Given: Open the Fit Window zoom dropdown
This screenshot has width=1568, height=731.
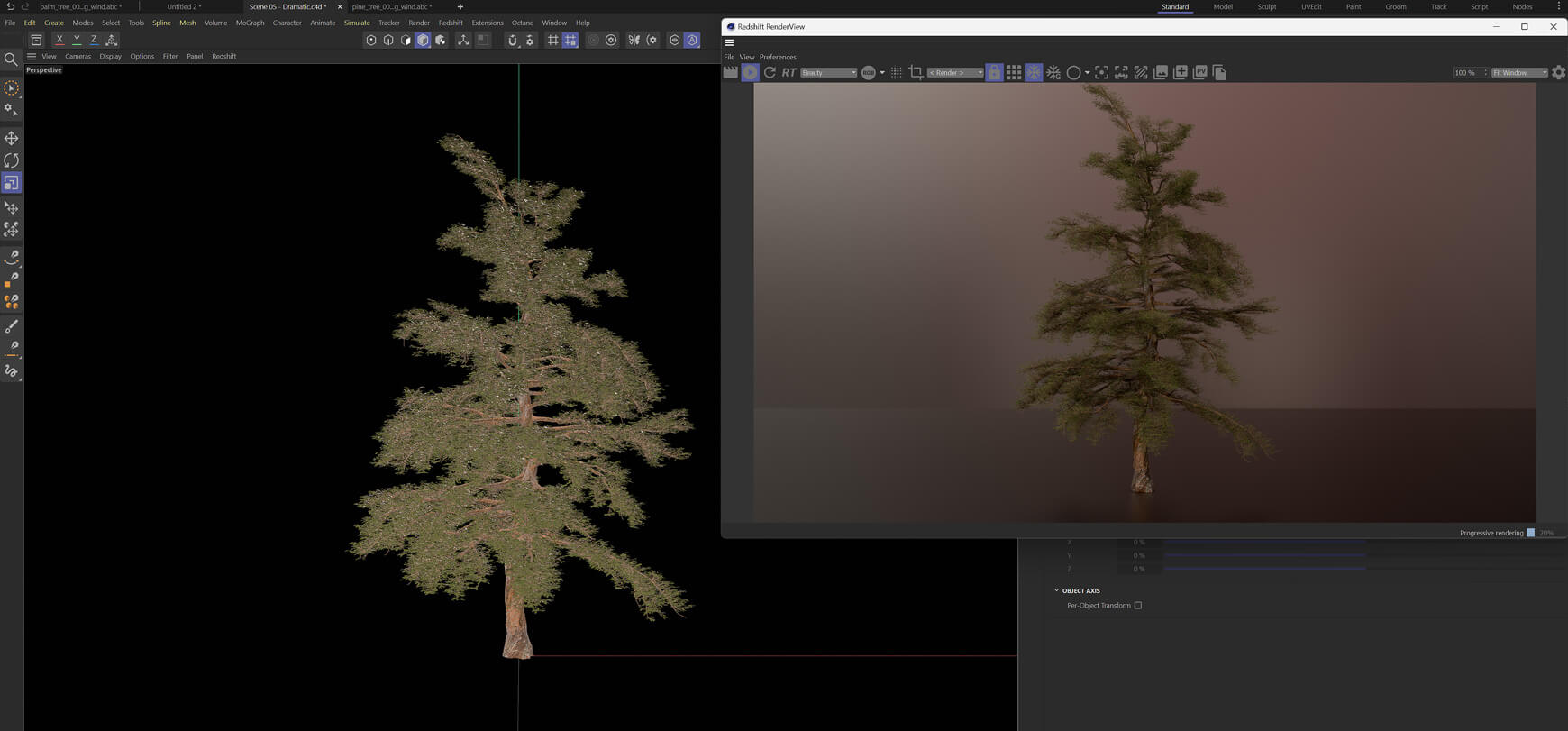Looking at the screenshot, I should click(1519, 72).
